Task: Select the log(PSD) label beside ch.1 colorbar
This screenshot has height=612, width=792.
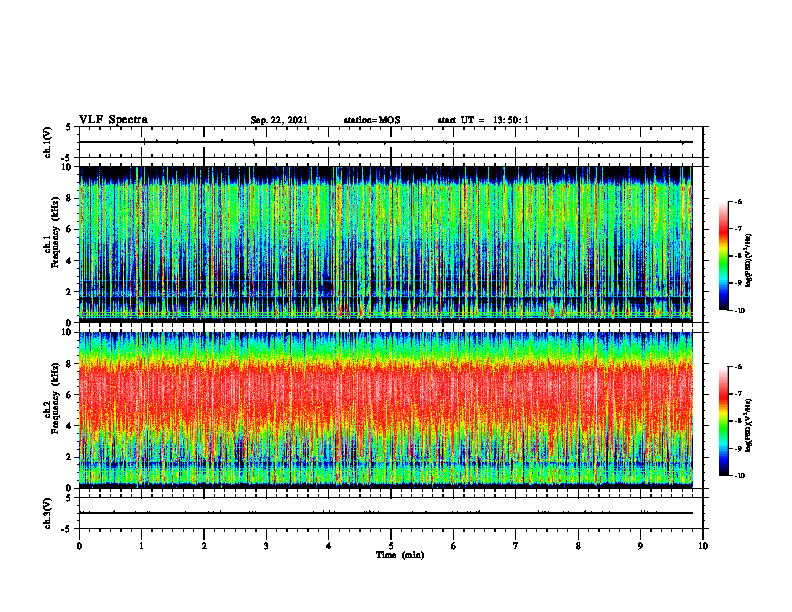Action: 749,261
